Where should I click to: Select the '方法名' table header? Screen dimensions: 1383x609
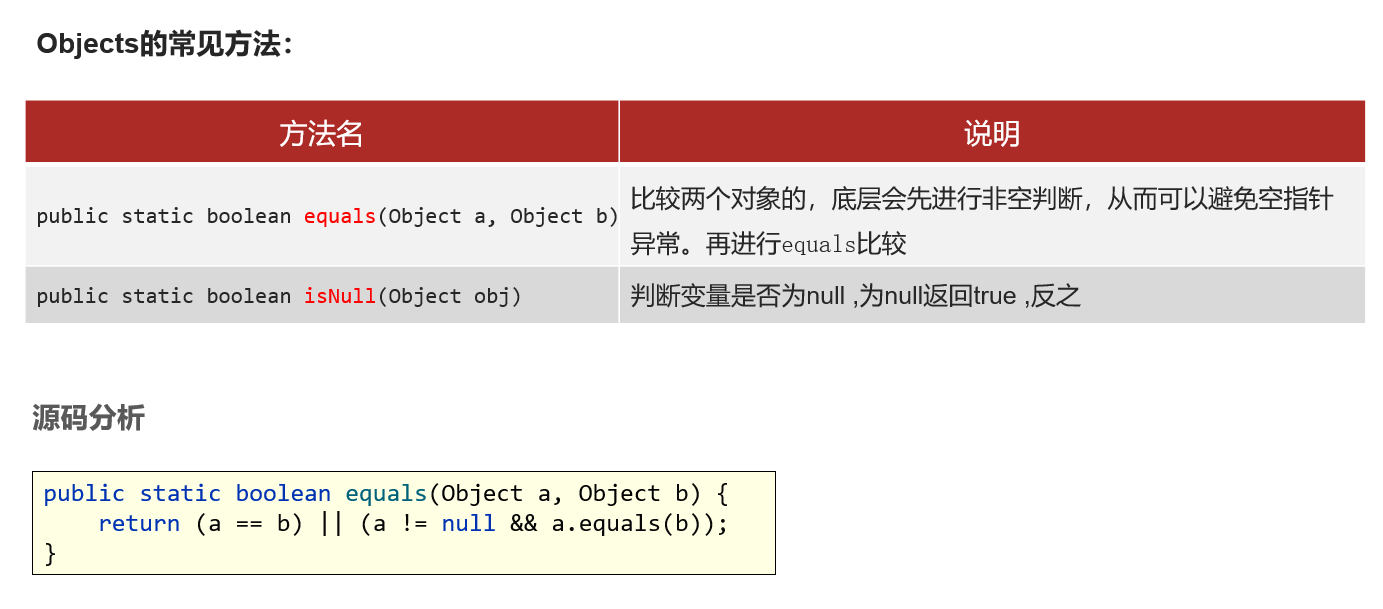pos(322,132)
